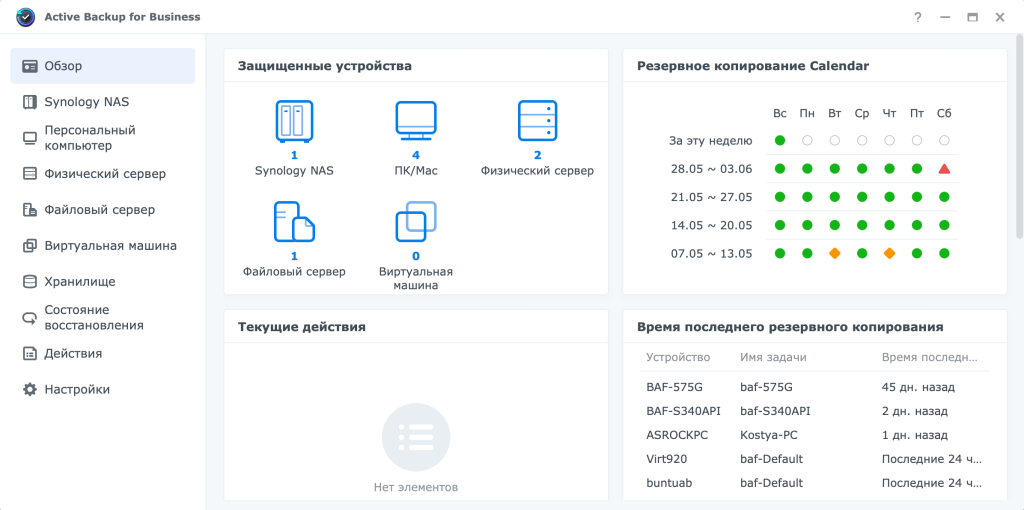Click the Active Backup for Business app logo

(x=25, y=18)
